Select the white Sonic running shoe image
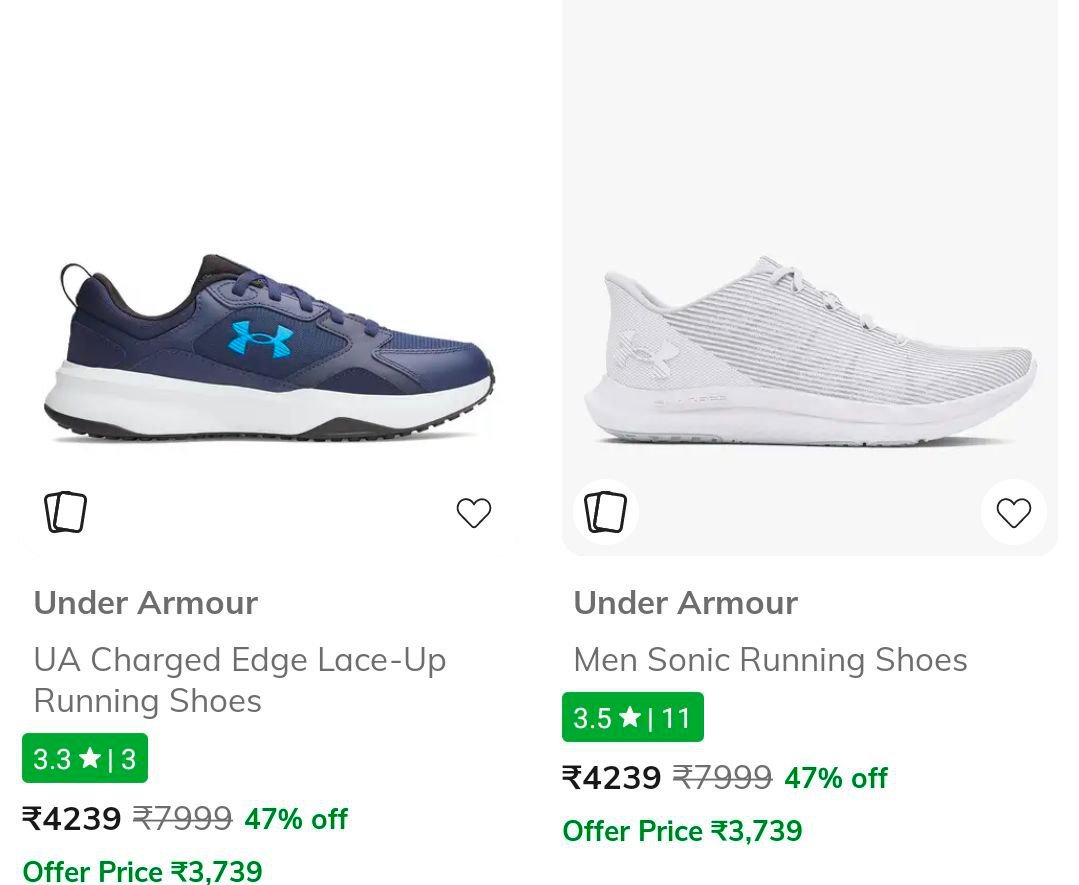Screen dimensions: 1079x885 click(x=810, y=350)
